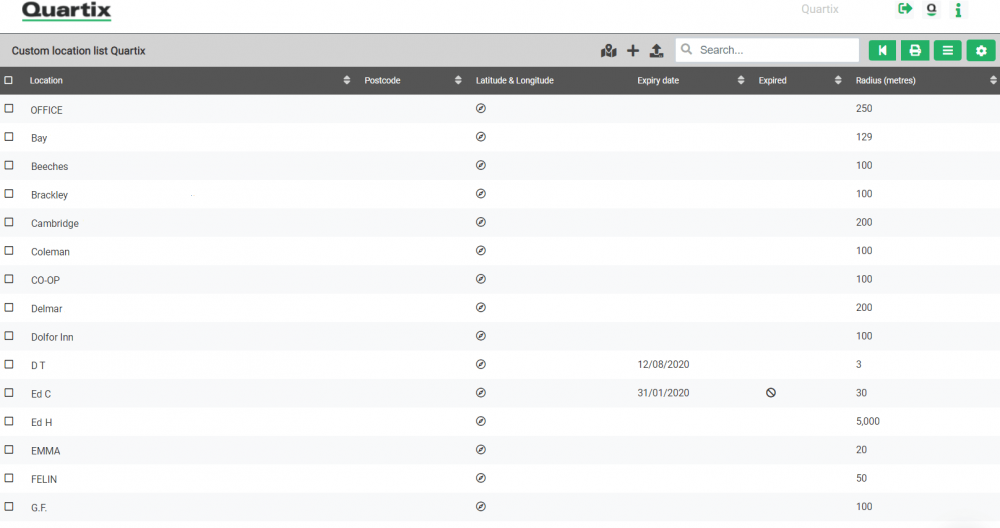Click the compass icon for Ed H
The width and height of the screenshot is (1000, 528).
pyautogui.click(x=481, y=421)
